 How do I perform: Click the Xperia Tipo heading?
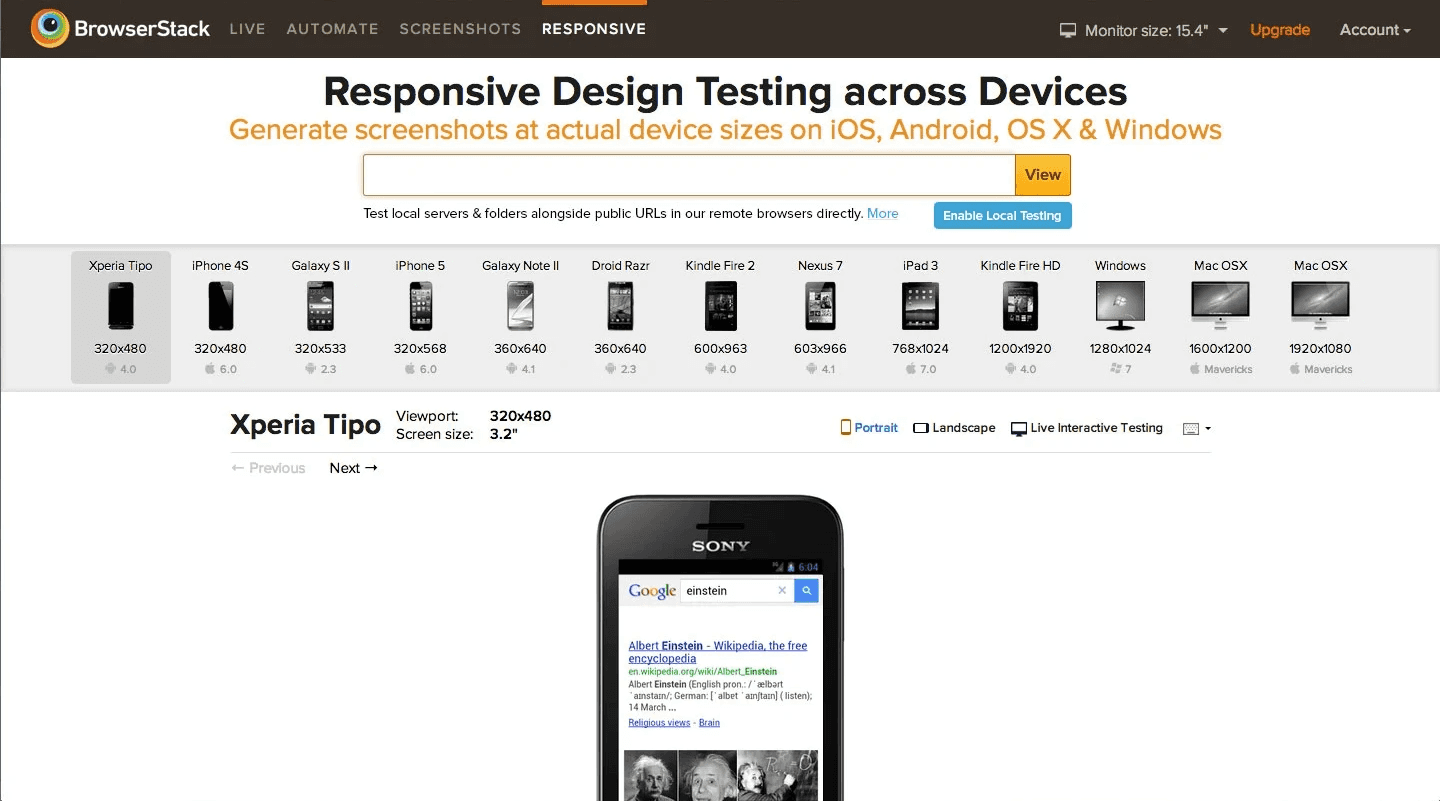point(305,425)
